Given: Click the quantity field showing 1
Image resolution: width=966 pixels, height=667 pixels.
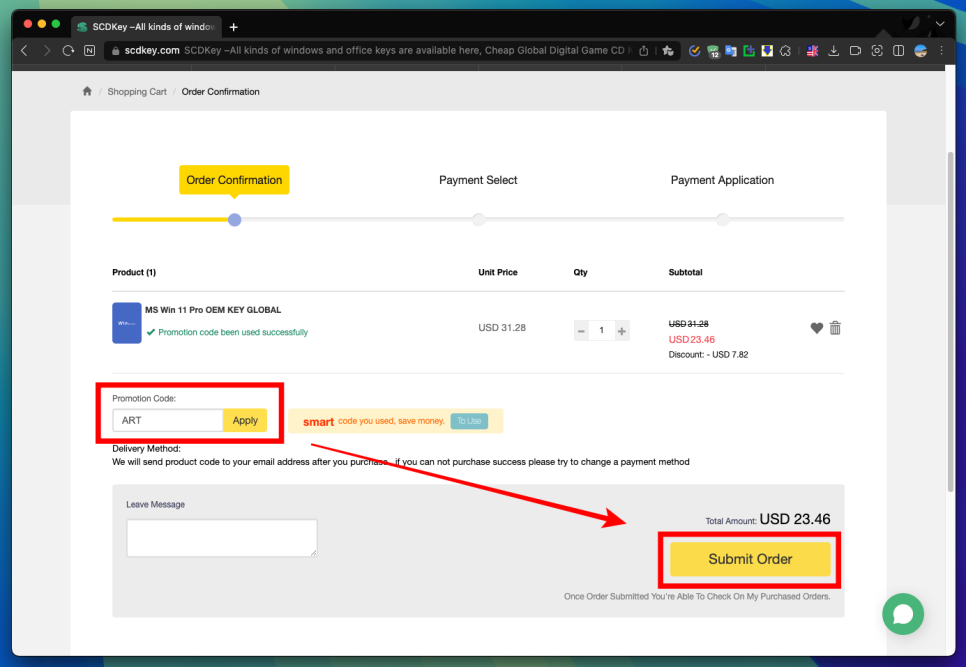Looking at the screenshot, I should (601, 331).
